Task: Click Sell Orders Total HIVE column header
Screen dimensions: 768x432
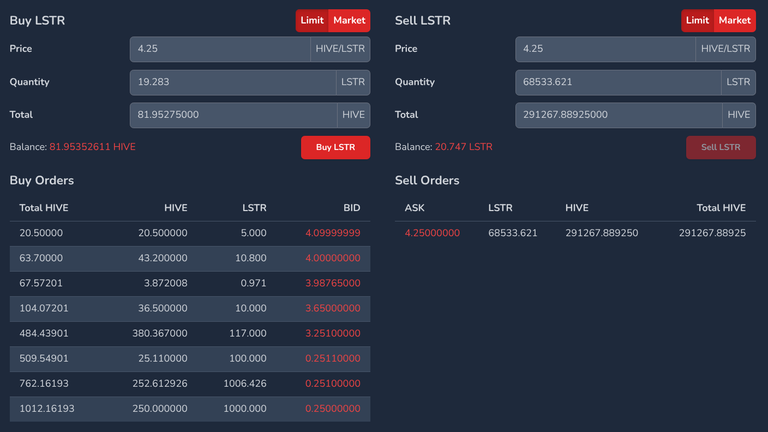Action: pyautogui.click(x=721, y=208)
